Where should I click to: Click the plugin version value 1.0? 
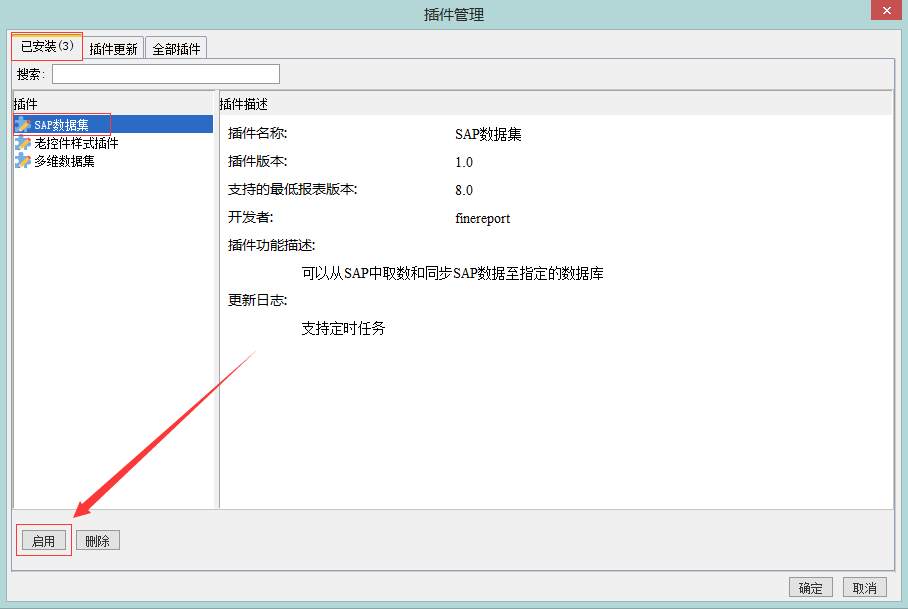pyautogui.click(x=464, y=162)
